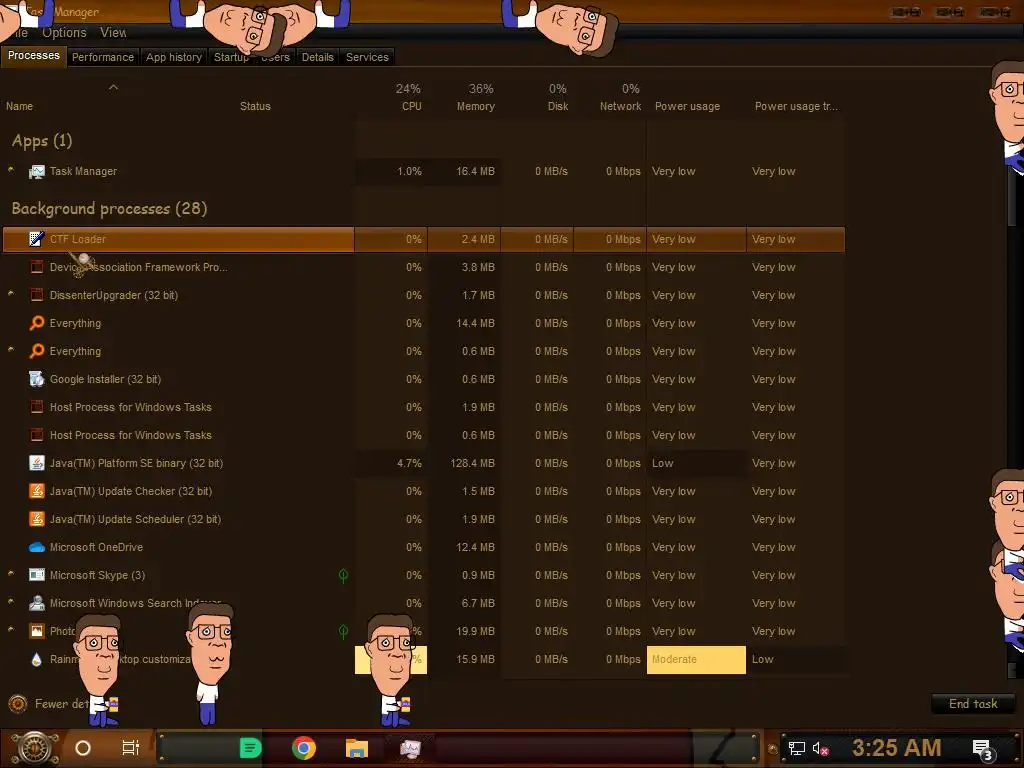Expand the Microsoft Skype (3) group
The width and height of the screenshot is (1024, 768).
click(x=11, y=574)
